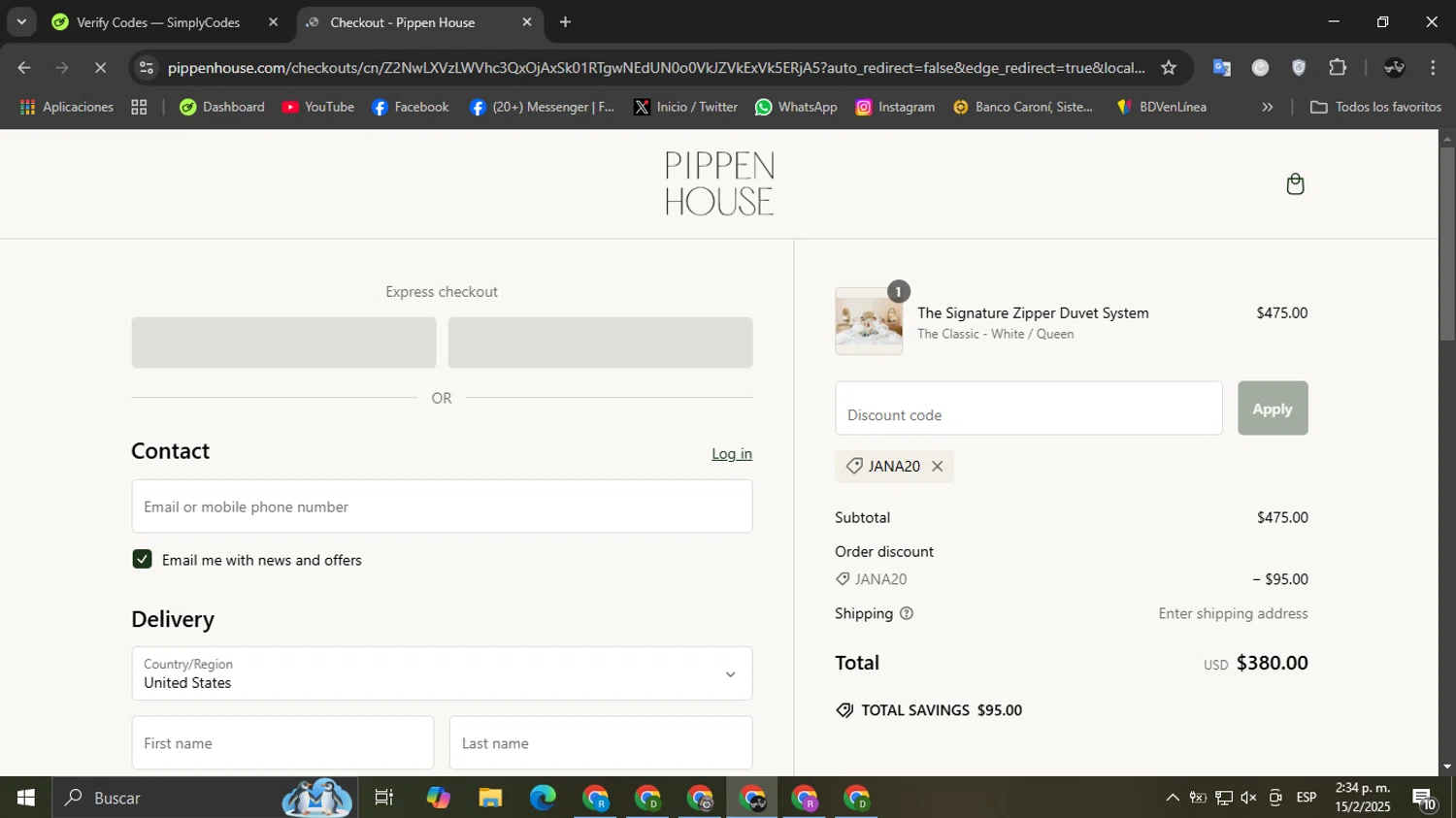Open the Instagram bookmark
1456x818 pixels.
coord(895,108)
